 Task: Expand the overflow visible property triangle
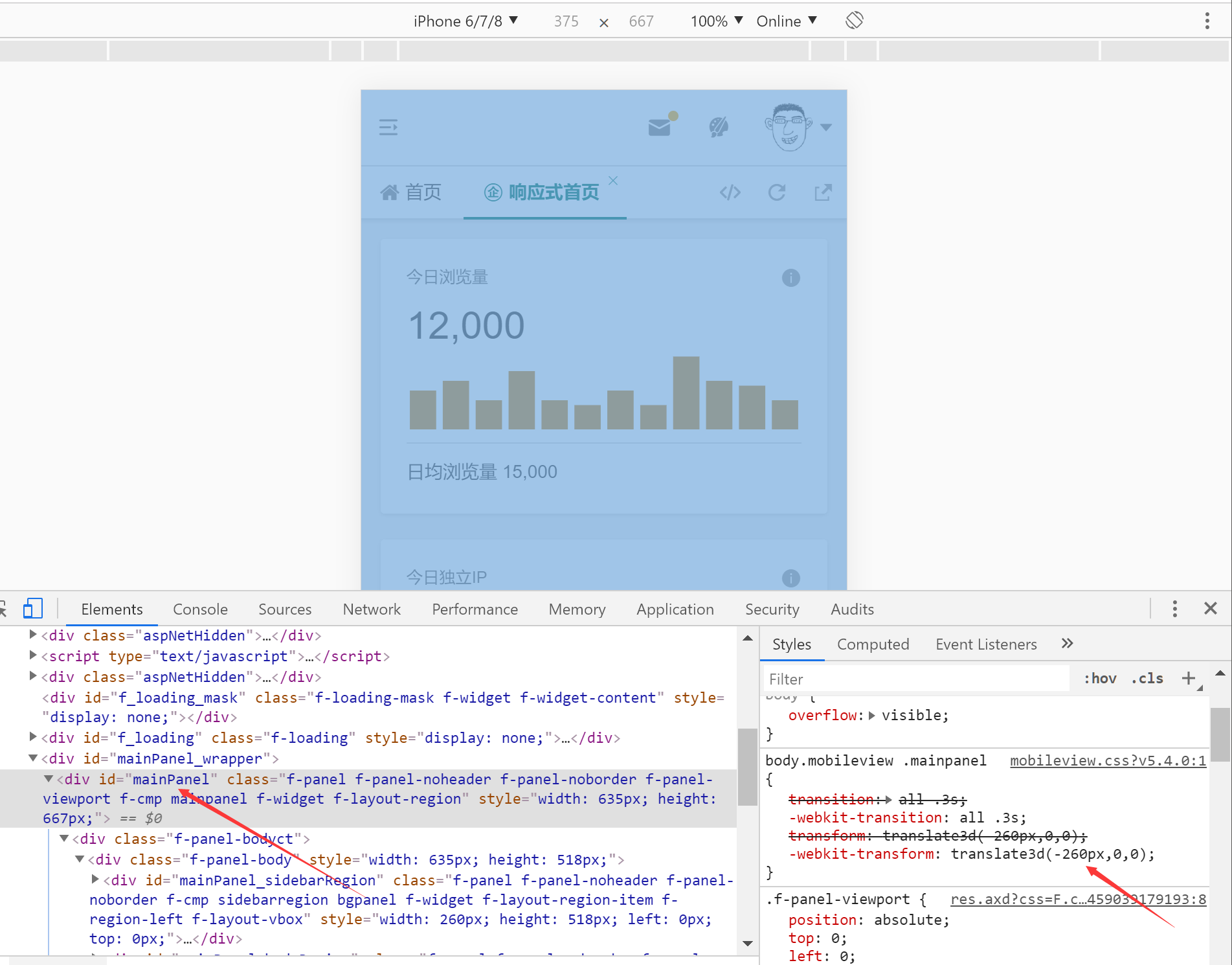pyautogui.click(x=872, y=716)
